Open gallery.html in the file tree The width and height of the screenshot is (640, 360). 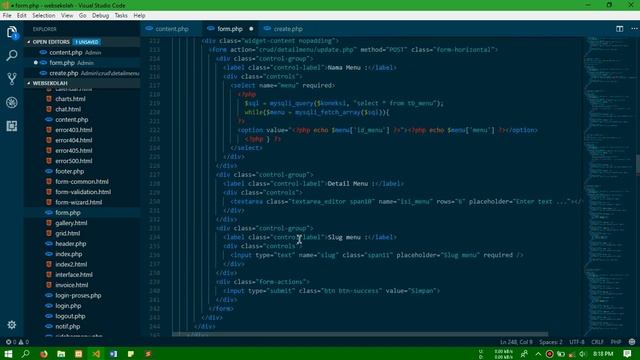[x=71, y=223]
